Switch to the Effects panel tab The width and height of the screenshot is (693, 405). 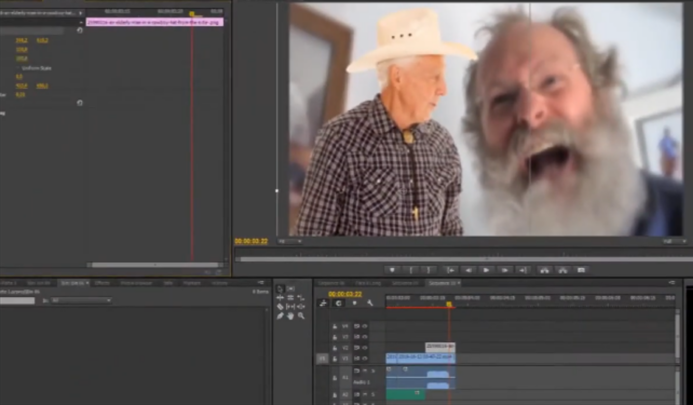click(102, 283)
